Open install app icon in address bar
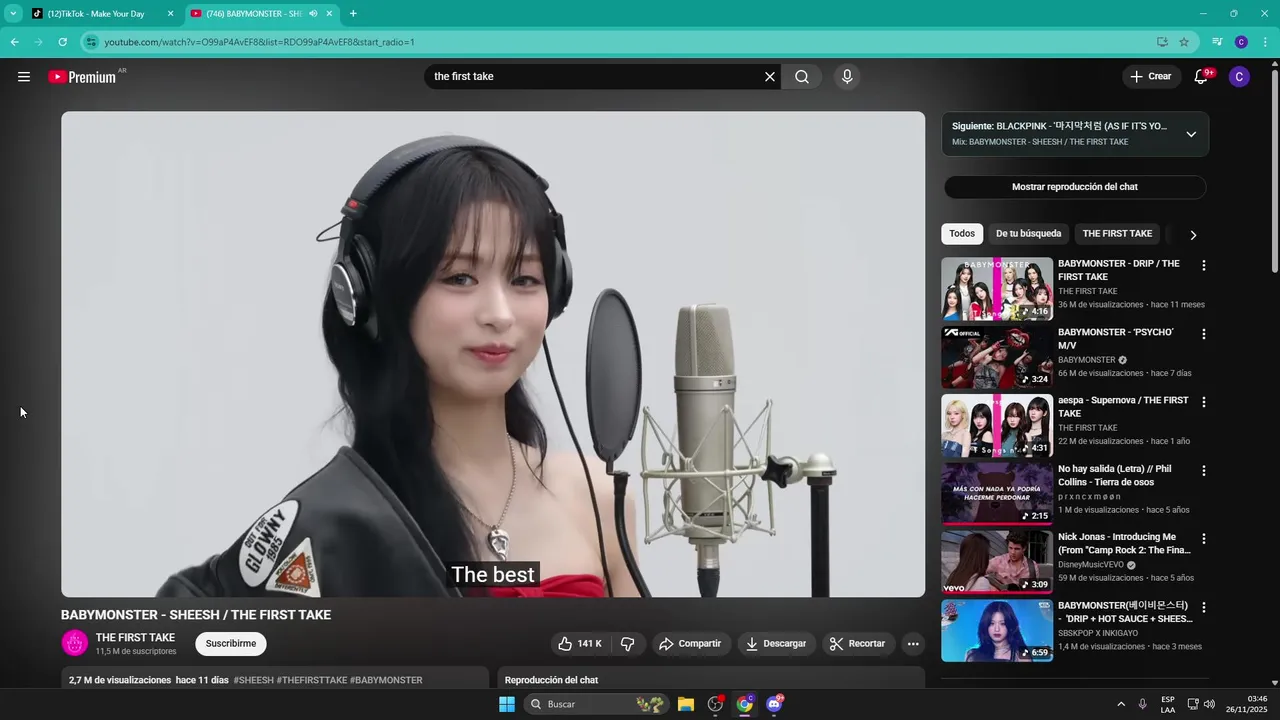The image size is (1280, 720). (x=1162, y=42)
